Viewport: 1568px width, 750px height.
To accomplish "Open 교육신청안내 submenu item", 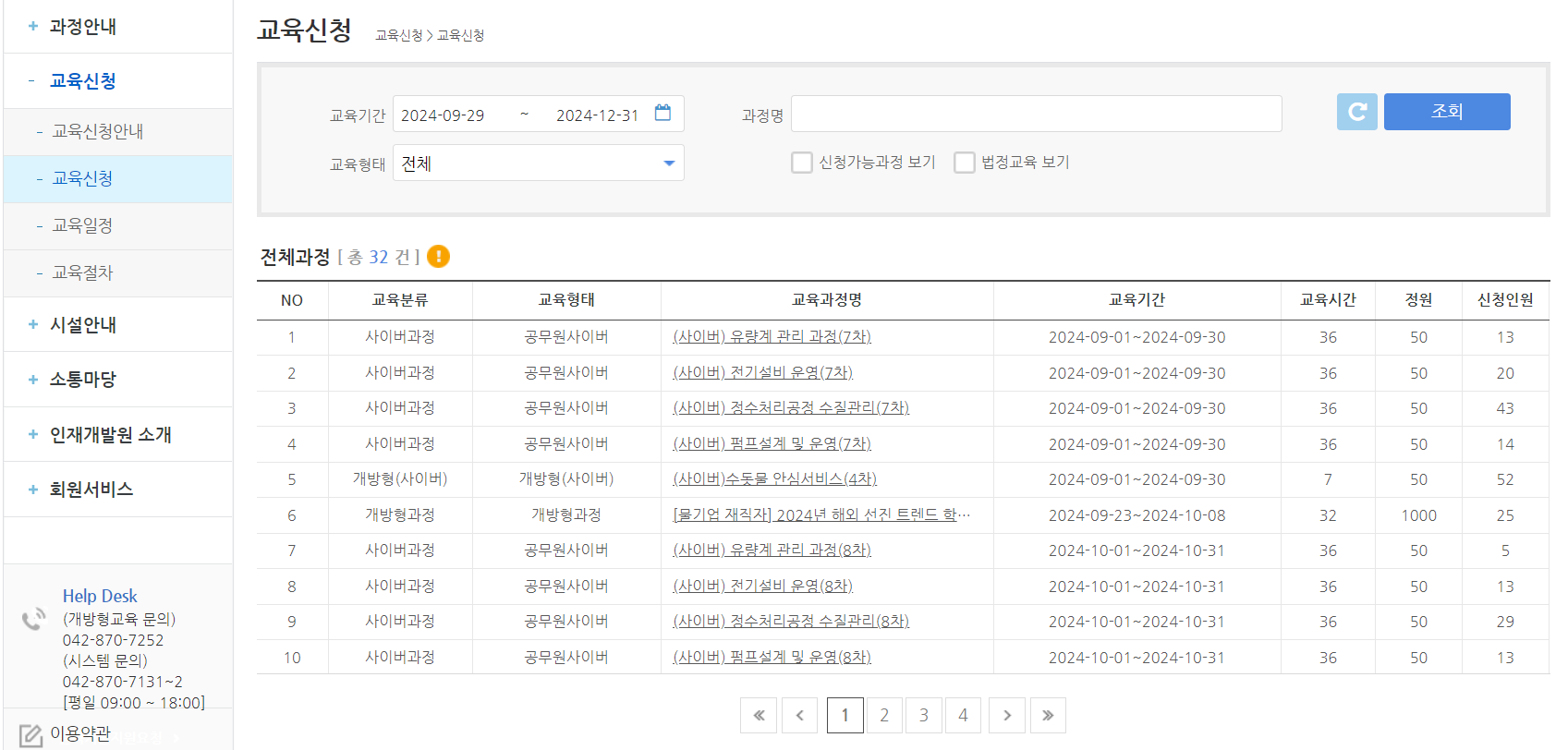I will pos(118,132).
